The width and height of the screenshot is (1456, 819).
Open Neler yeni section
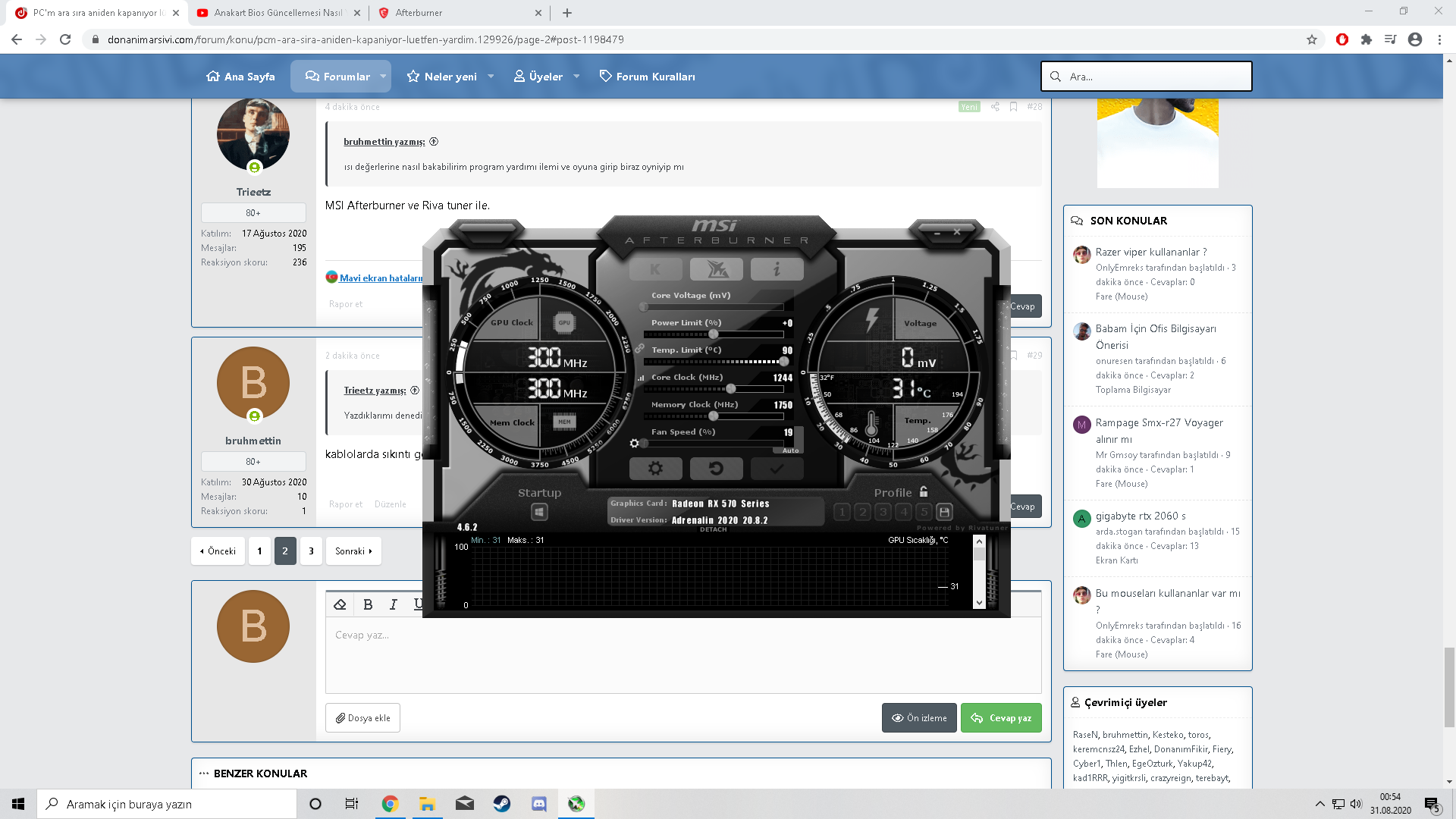(442, 77)
